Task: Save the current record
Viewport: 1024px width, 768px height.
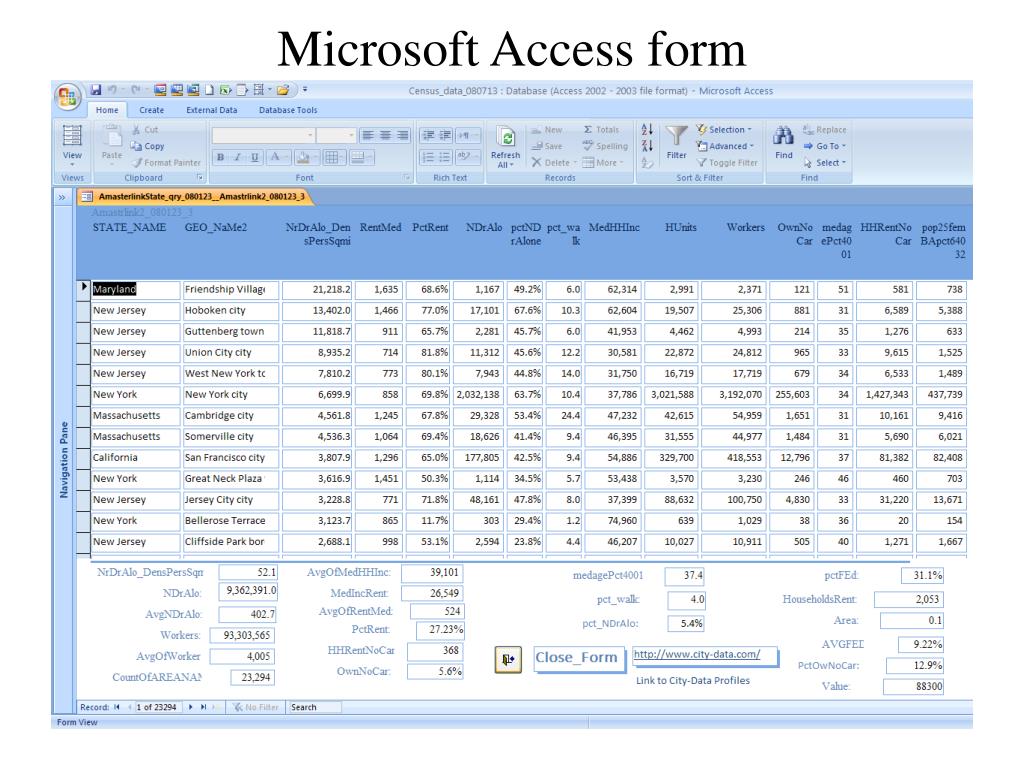Action: [547, 146]
